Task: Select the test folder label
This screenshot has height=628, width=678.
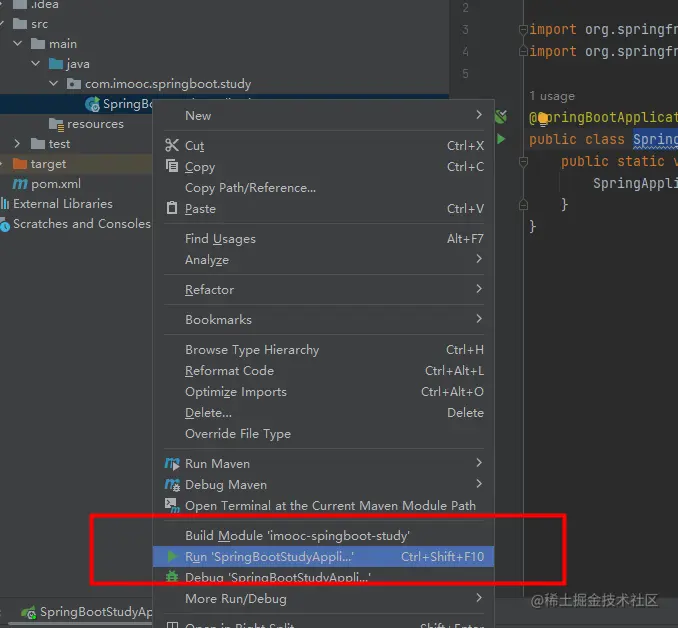Action: 59,144
